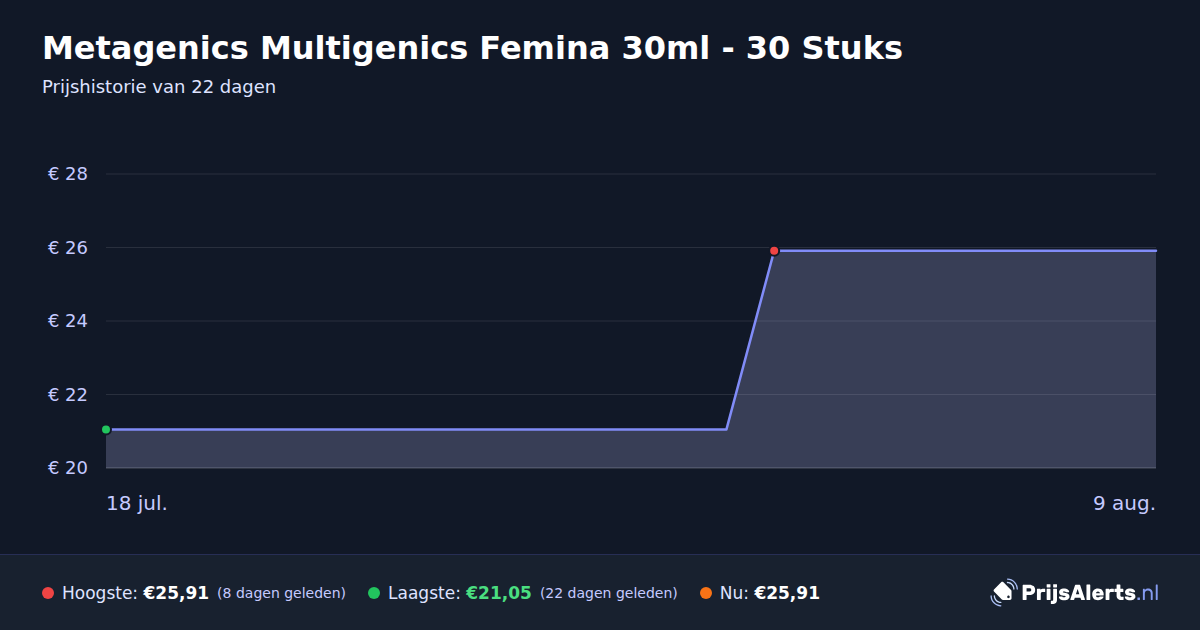
Task: Select the € 28 y-axis label
Action: coord(68,174)
